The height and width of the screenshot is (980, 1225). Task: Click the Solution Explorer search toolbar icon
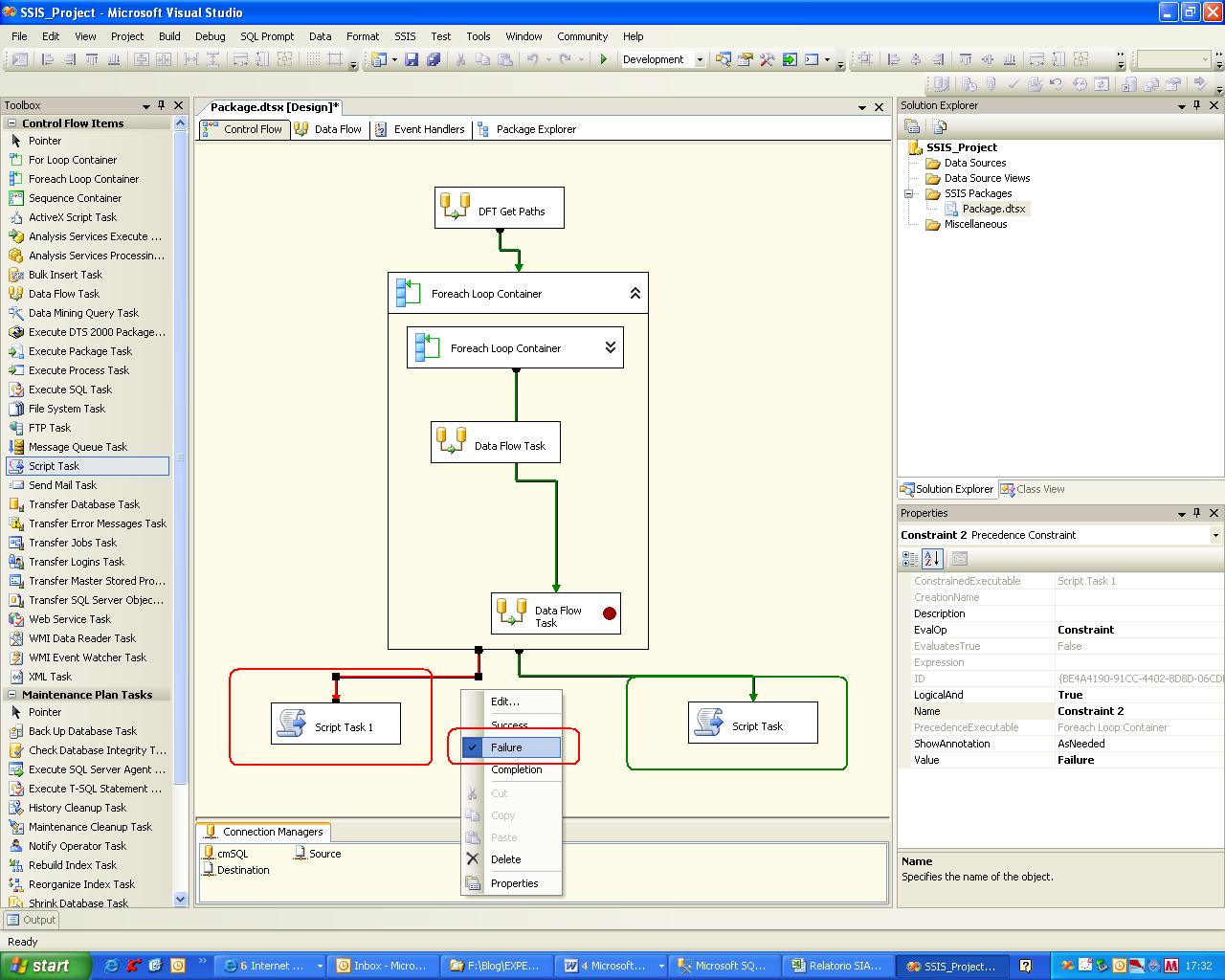723,59
